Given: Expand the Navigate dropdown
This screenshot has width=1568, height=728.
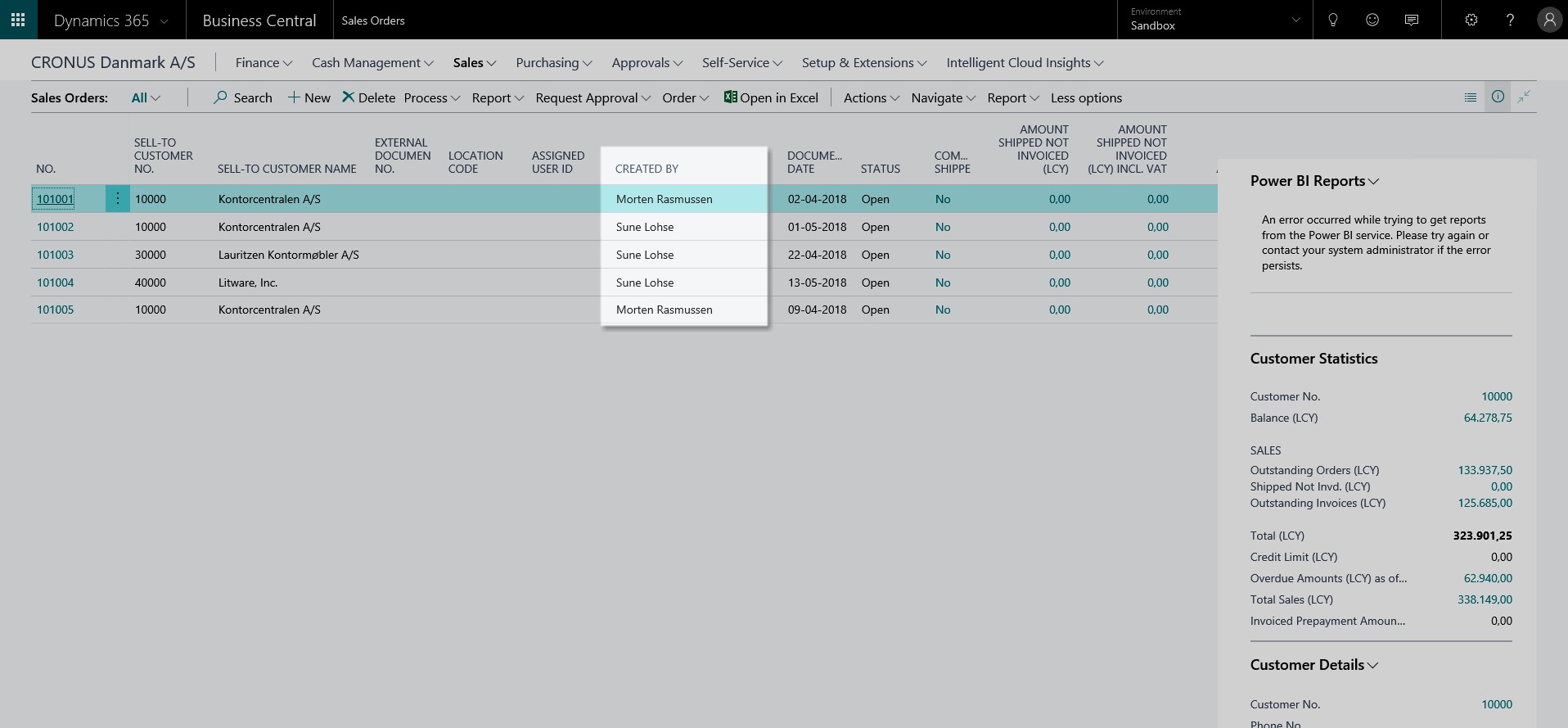Looking at the screenshot, I should click(944, 97).
